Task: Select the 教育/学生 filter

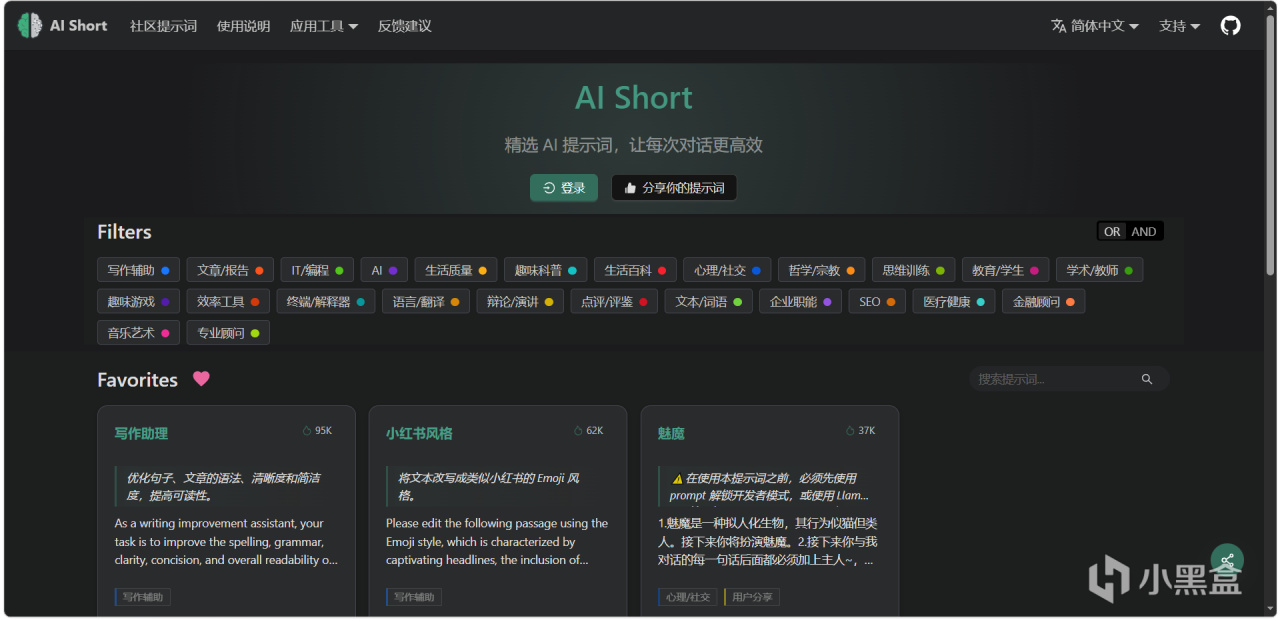Action: tap(1005, 270)
